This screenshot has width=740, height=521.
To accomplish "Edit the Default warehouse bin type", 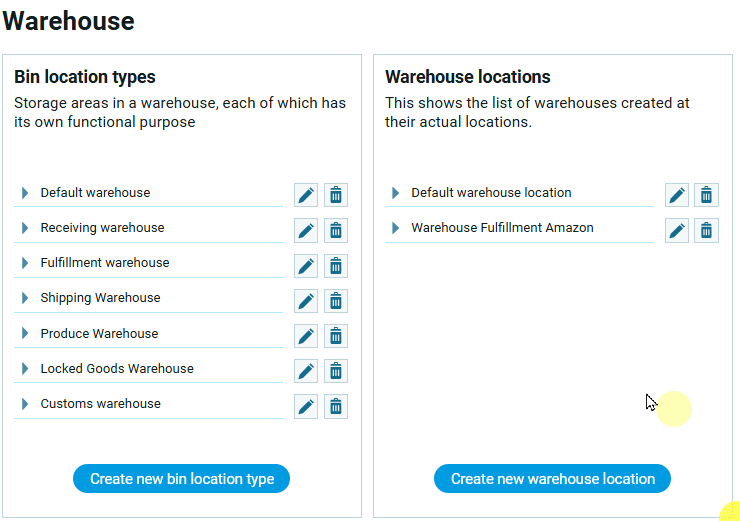I will 306,195.
